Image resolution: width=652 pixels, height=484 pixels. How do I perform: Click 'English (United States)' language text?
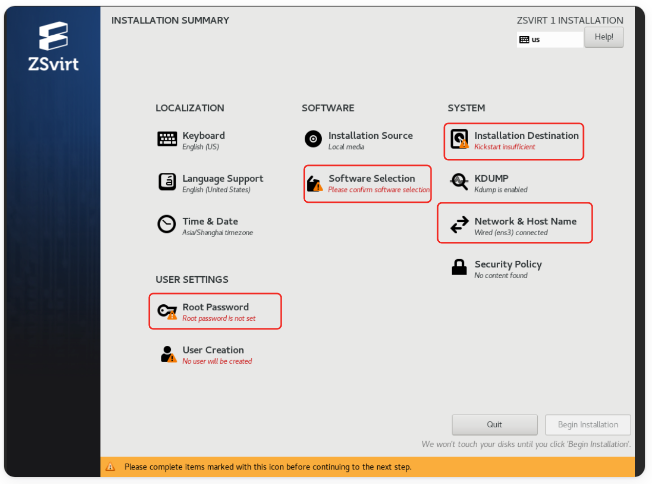pos(216,190)
